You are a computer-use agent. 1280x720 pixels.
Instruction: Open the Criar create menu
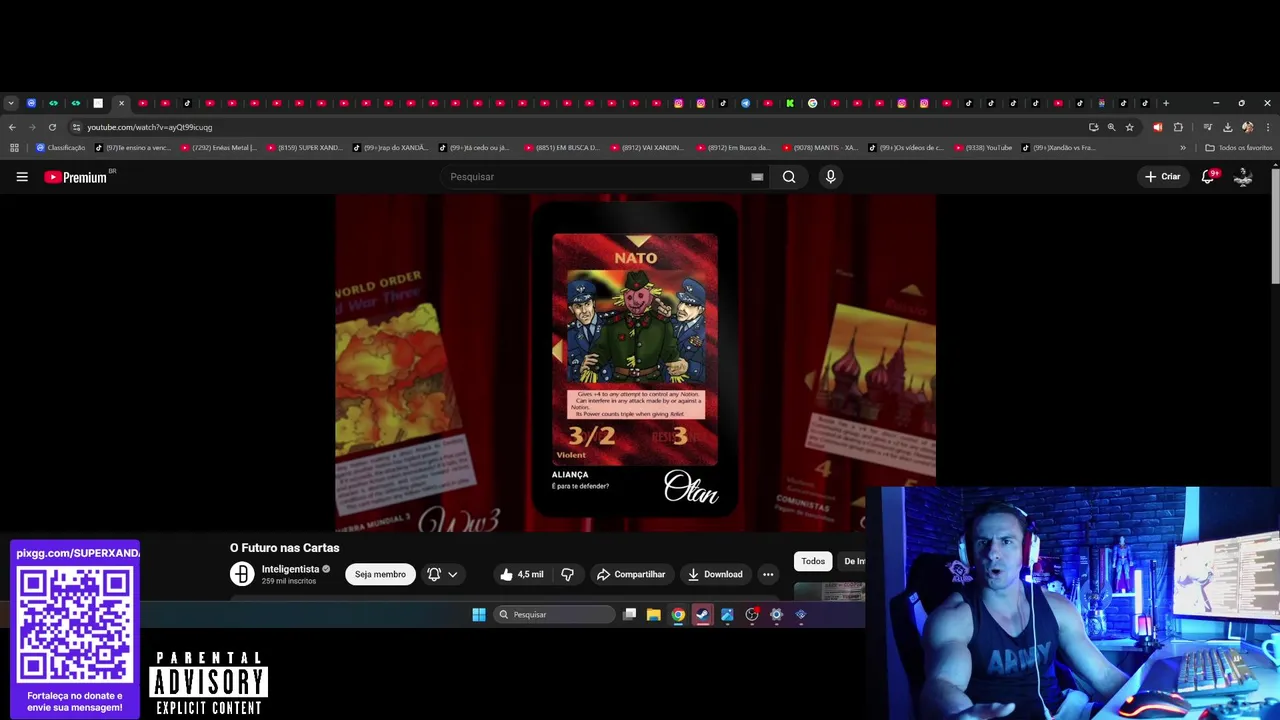1163,177
